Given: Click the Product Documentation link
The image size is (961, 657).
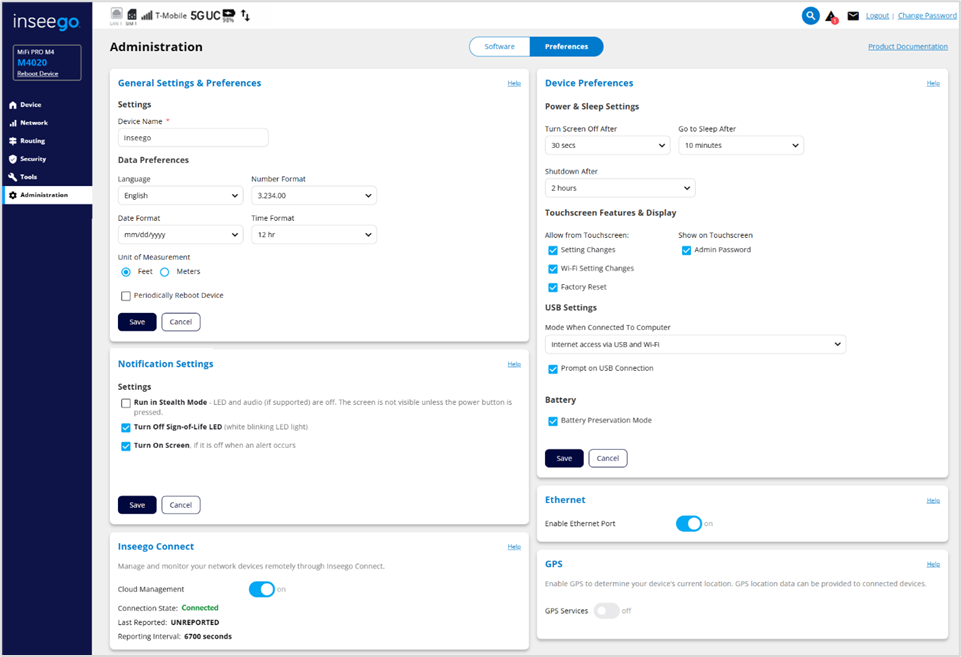Looking at the screenshot, I should pyautogui.click(x=907, y=47).
